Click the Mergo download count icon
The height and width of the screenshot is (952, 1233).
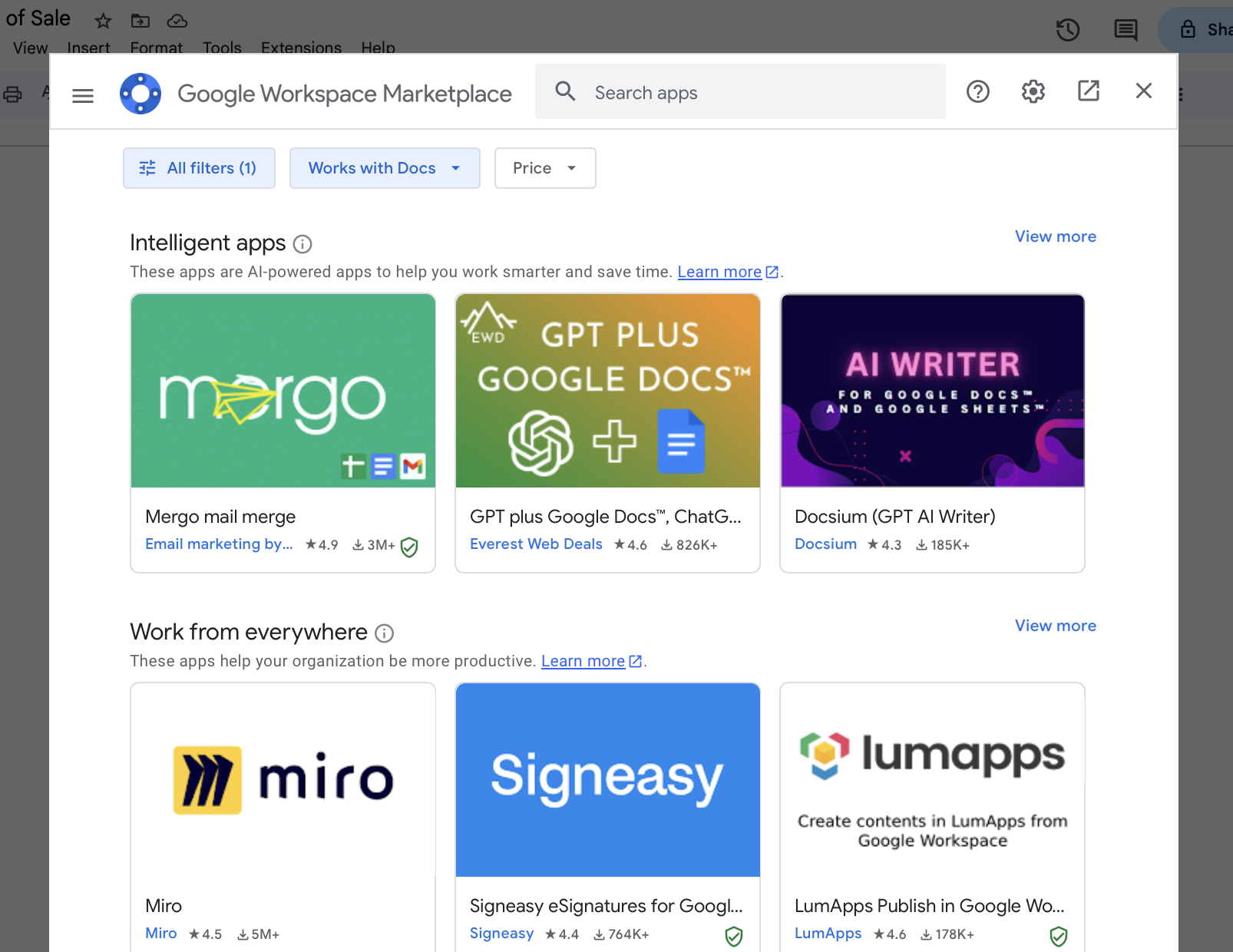click(x=358, y=545)
